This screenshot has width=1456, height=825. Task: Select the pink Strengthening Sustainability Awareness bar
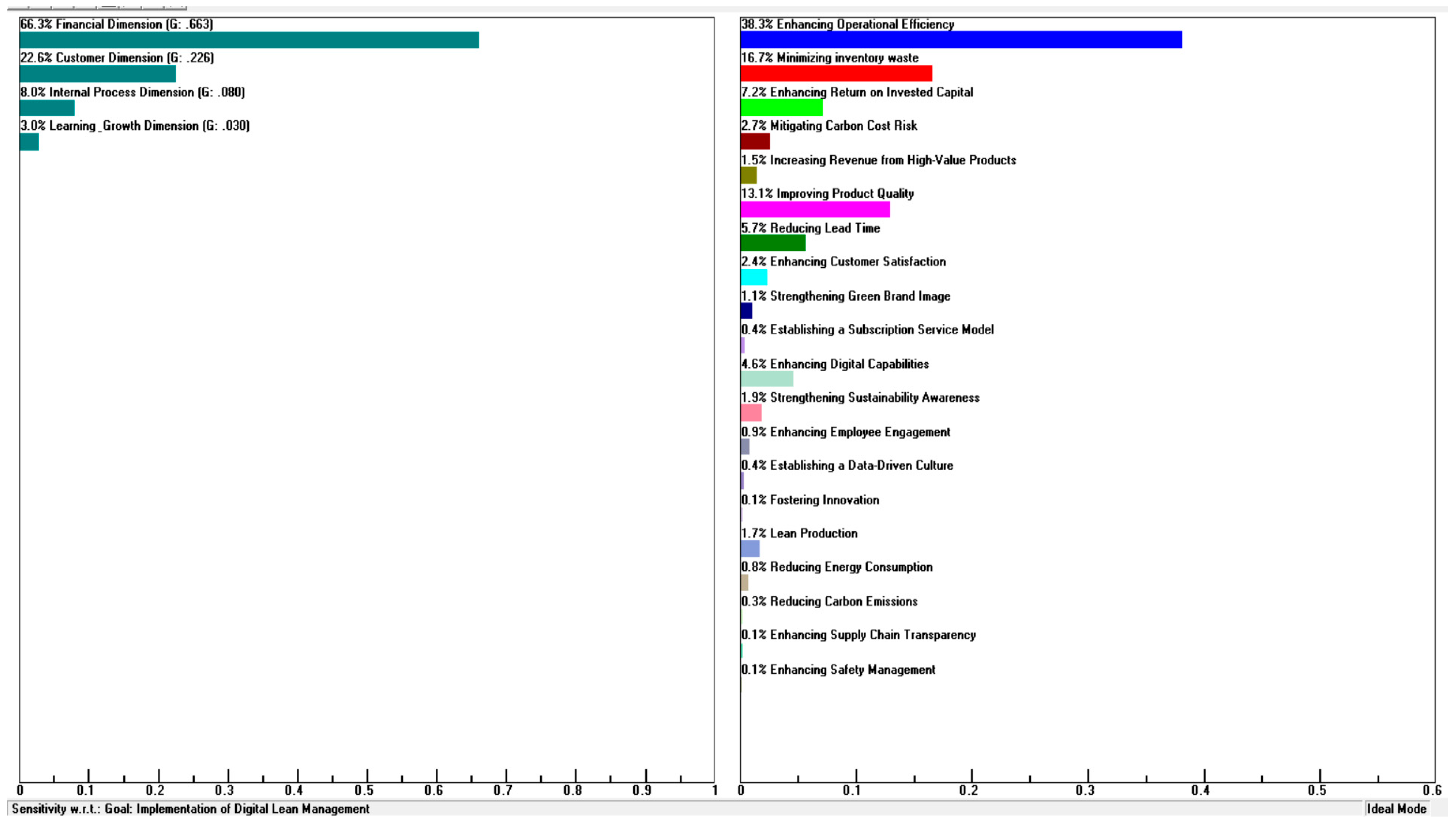pyautogui.click(x=751, y=413)
